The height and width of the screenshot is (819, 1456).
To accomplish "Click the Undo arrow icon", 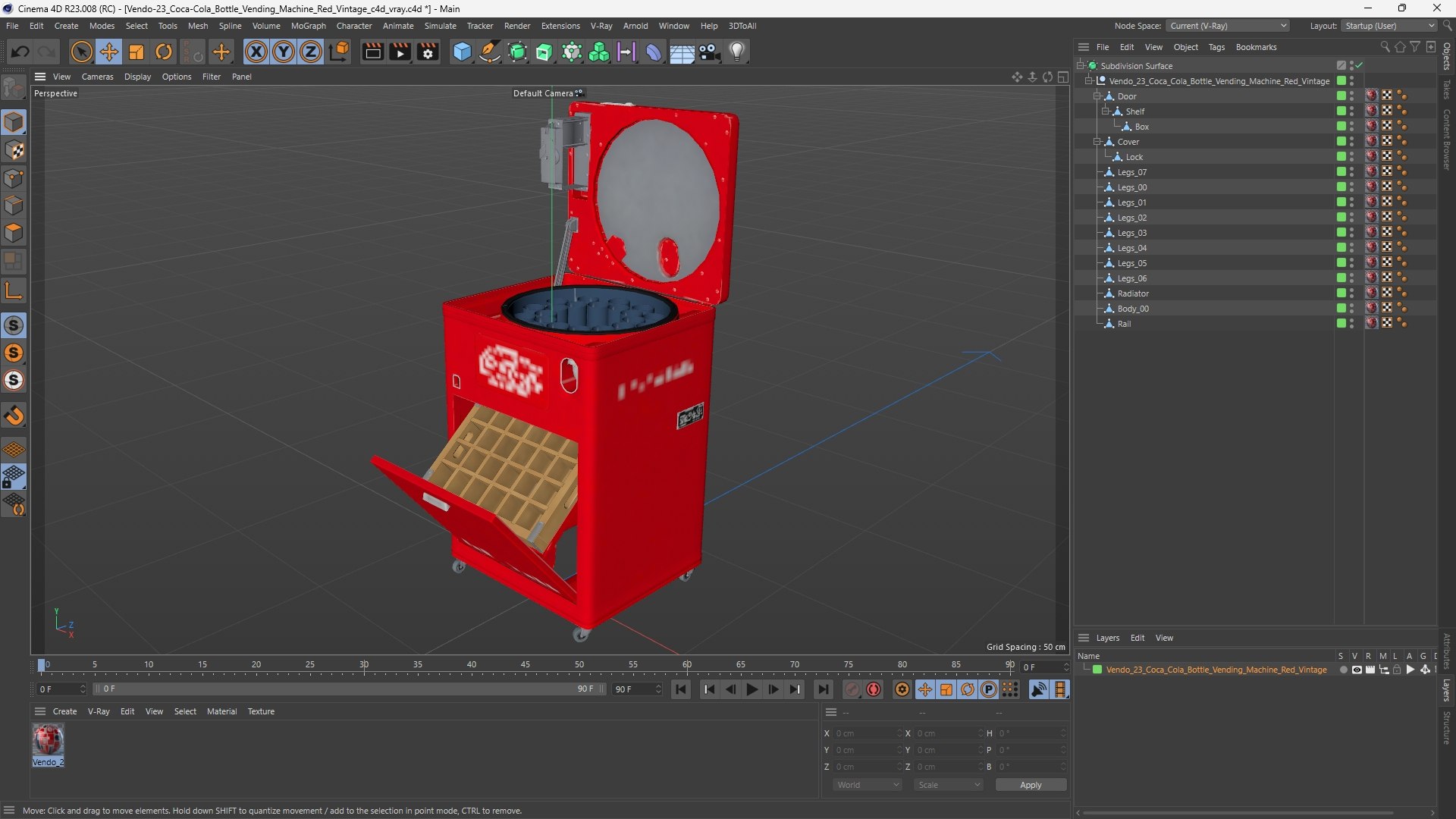I will click(20, 52).
